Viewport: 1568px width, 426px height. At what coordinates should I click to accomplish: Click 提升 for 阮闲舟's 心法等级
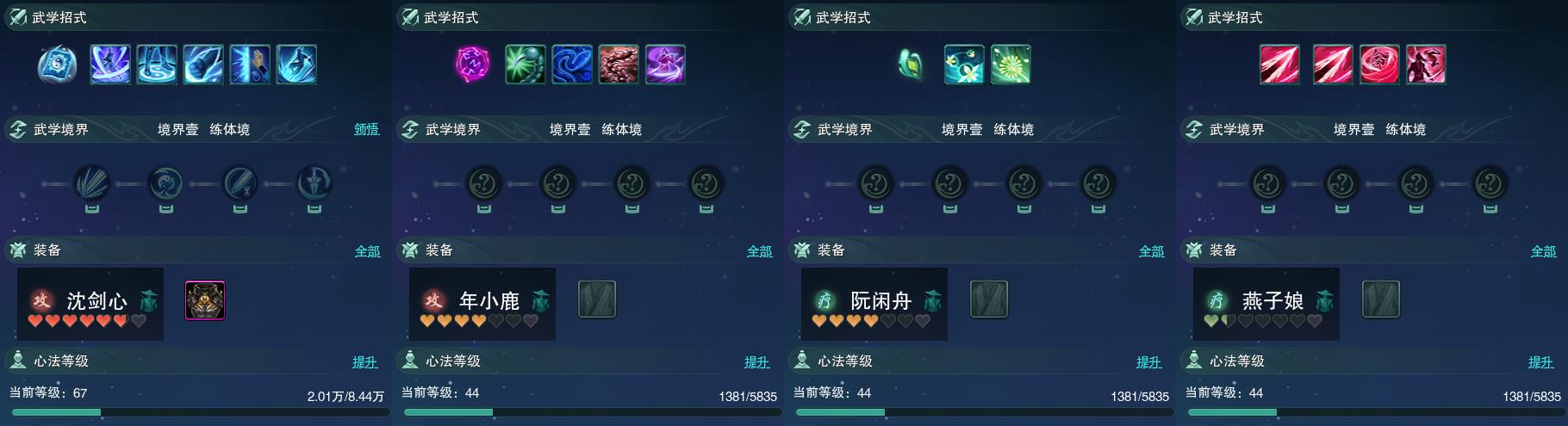[x=1149, y=362]
